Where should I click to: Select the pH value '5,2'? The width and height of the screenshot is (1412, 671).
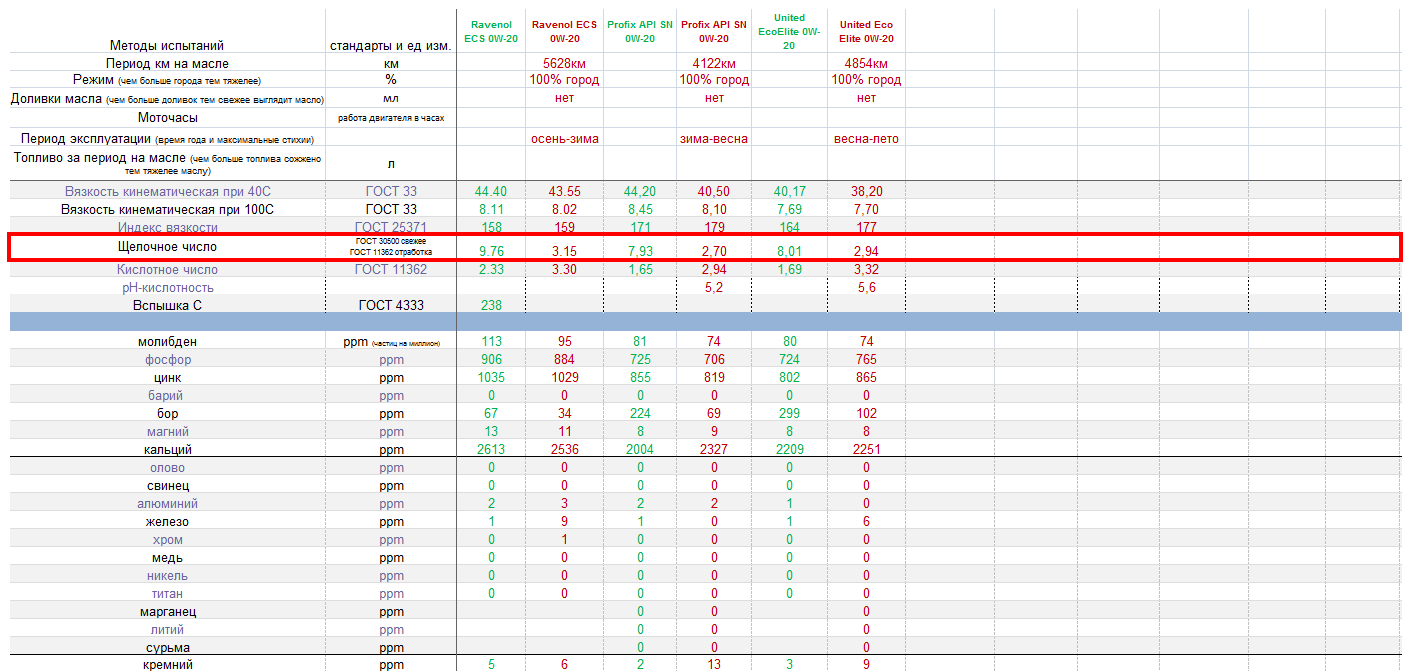pos(714,287)
